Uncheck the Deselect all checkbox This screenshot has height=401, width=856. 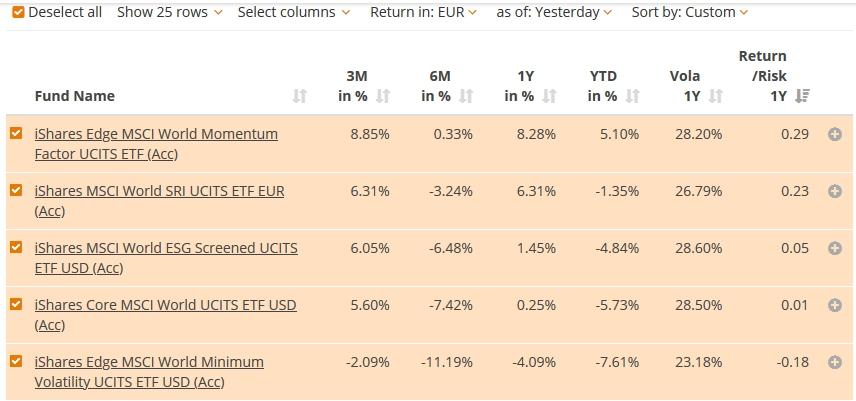point(17,12)
